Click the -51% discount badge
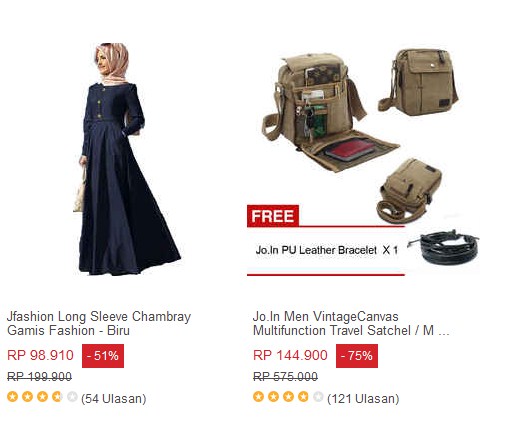The height and width of the screenshot is (441, 520). point(103,356)
